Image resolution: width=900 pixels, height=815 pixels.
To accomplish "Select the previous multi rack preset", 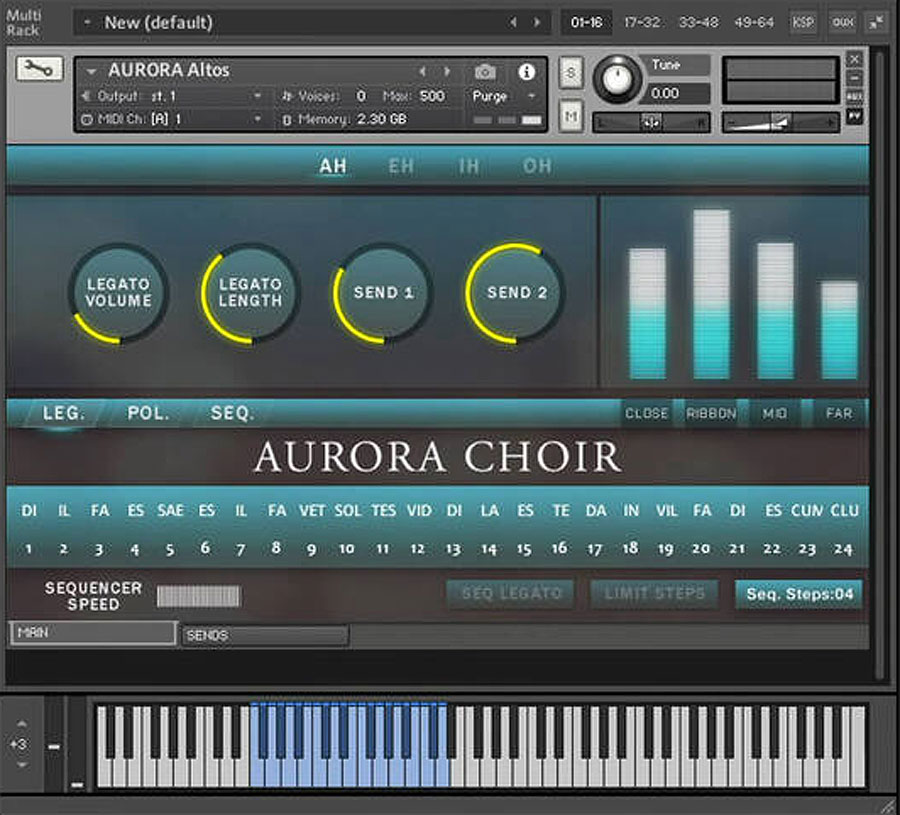I will coord(513,22).
